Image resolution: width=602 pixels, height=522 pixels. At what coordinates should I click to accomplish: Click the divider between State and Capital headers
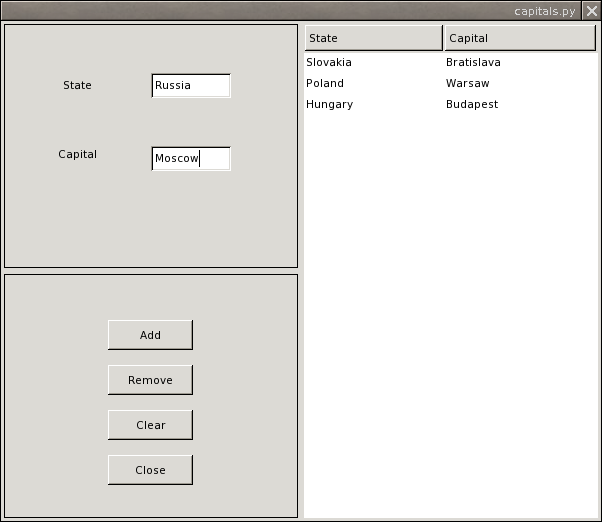pyautogui.click(x=443, y=38)
